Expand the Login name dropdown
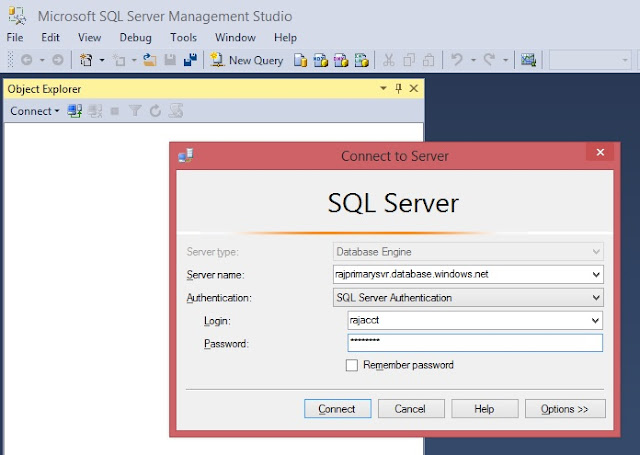640x455 pixels. (595, 320)
